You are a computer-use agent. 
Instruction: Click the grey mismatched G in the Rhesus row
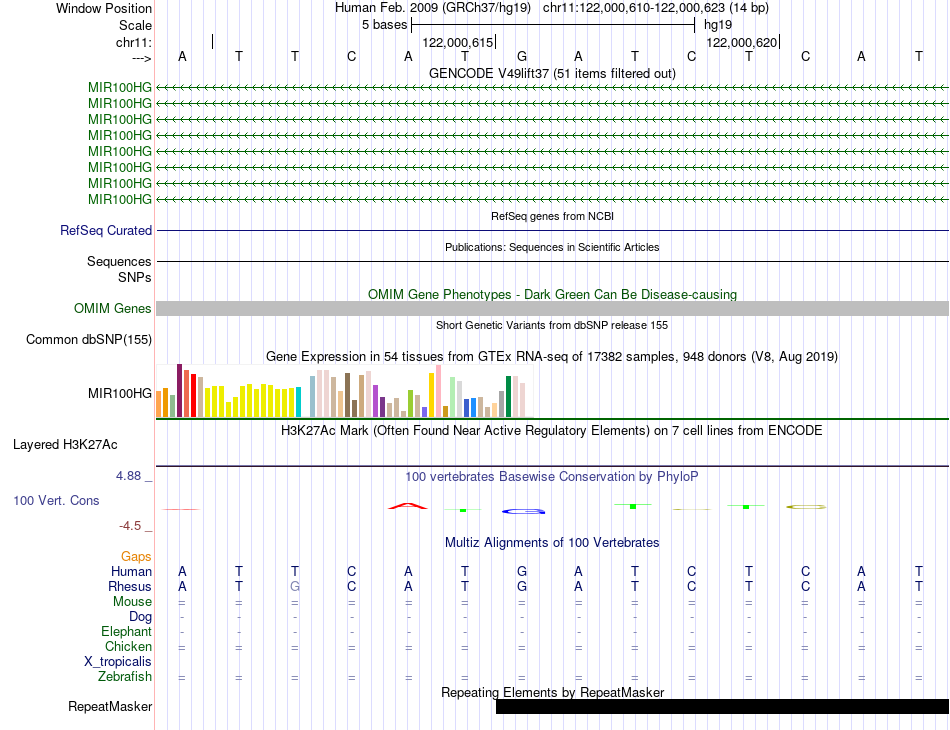[295, 586]
